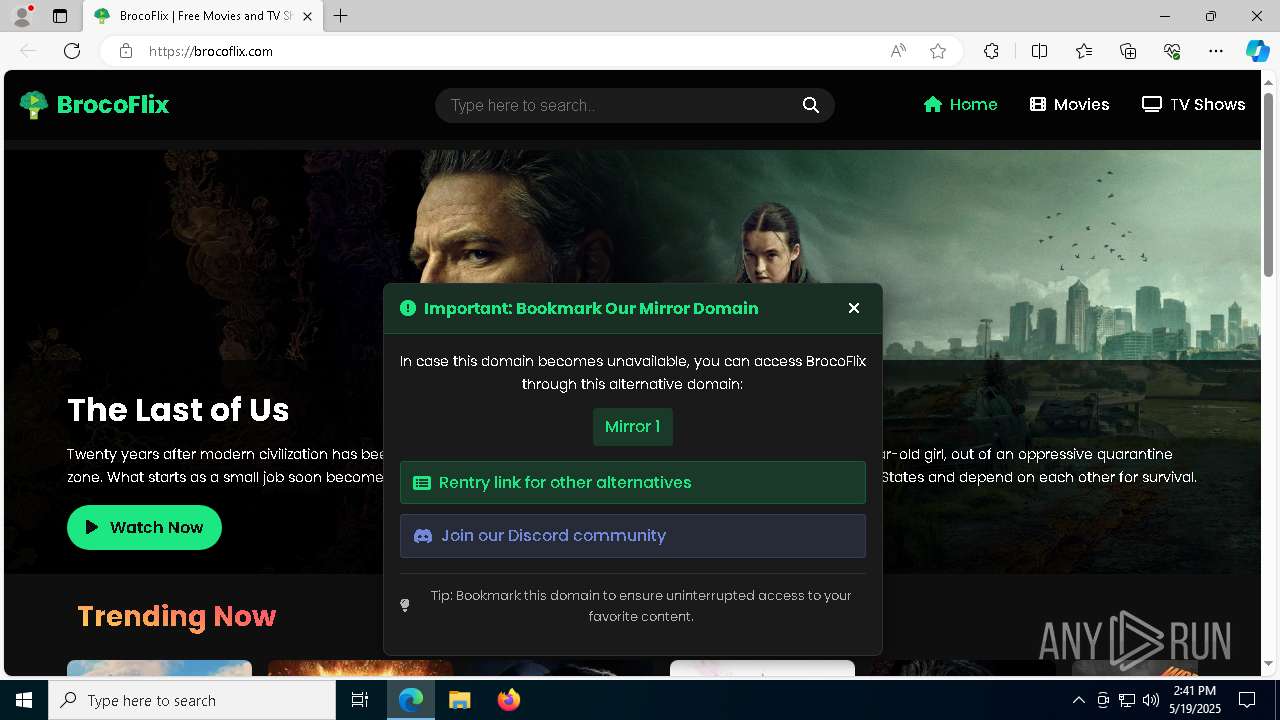1280x720 pixels.
Task: Toggle Split screen icon
Action: (x=1039, y=51)
